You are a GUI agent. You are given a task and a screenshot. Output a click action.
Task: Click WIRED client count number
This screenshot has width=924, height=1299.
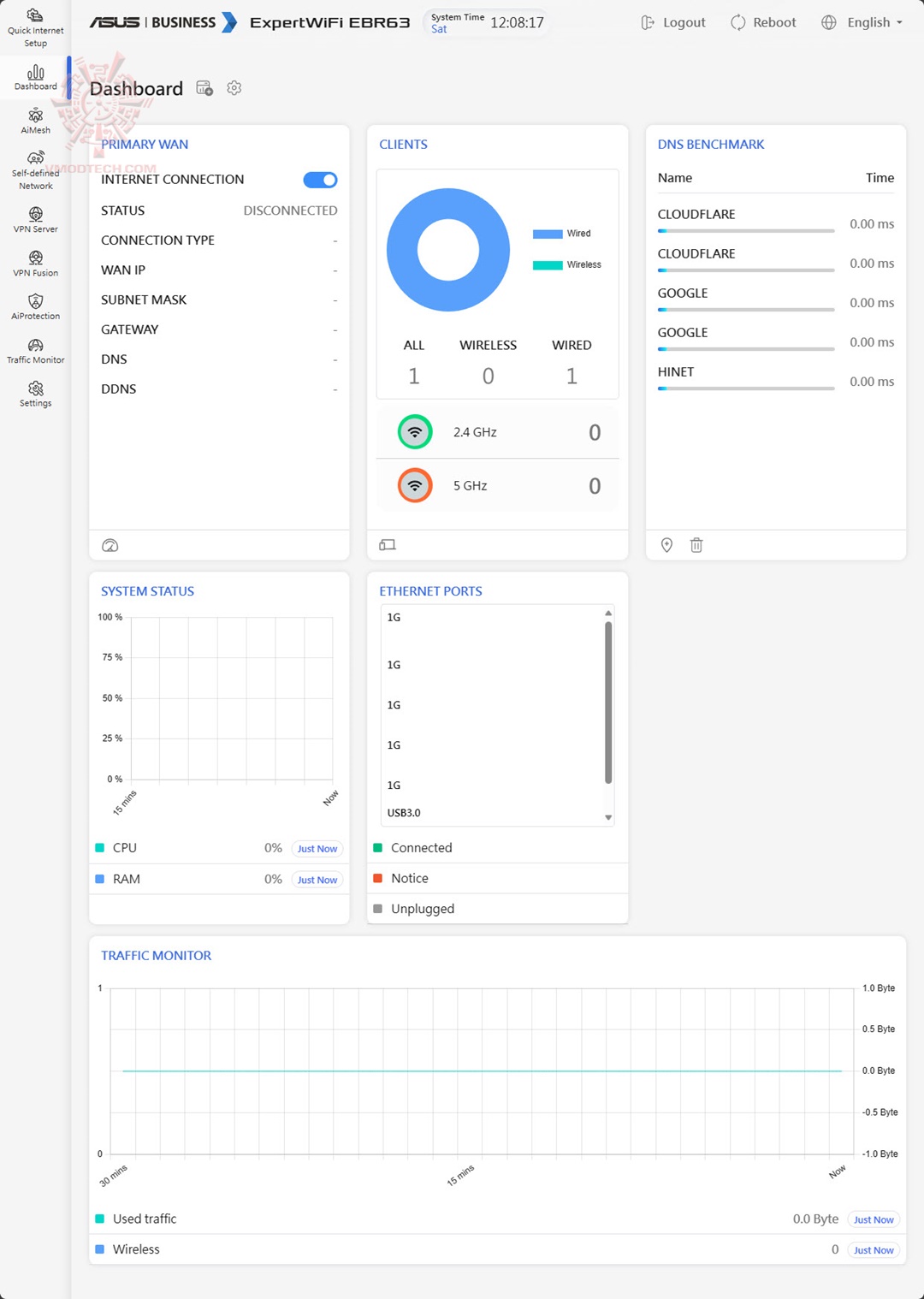pos(572,376)
